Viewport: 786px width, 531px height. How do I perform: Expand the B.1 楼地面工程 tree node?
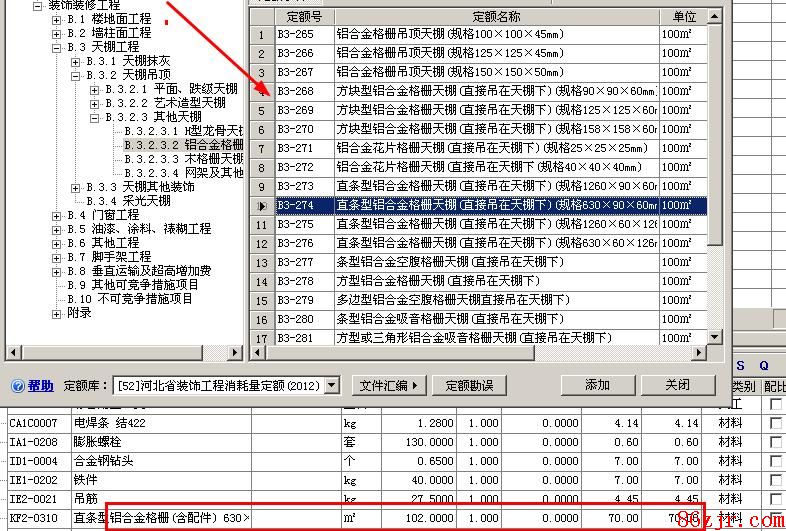point(58,19)
